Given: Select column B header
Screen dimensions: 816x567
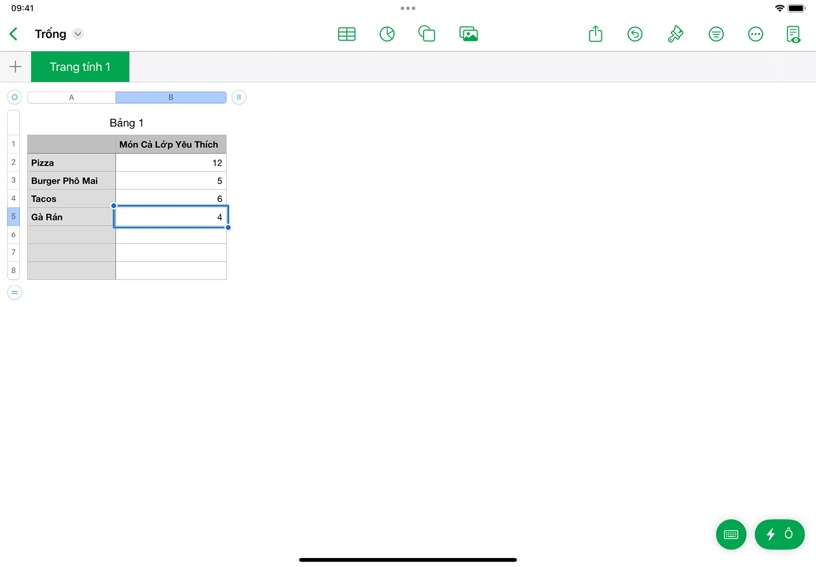Looking at the screenshot, I should 171,98.
